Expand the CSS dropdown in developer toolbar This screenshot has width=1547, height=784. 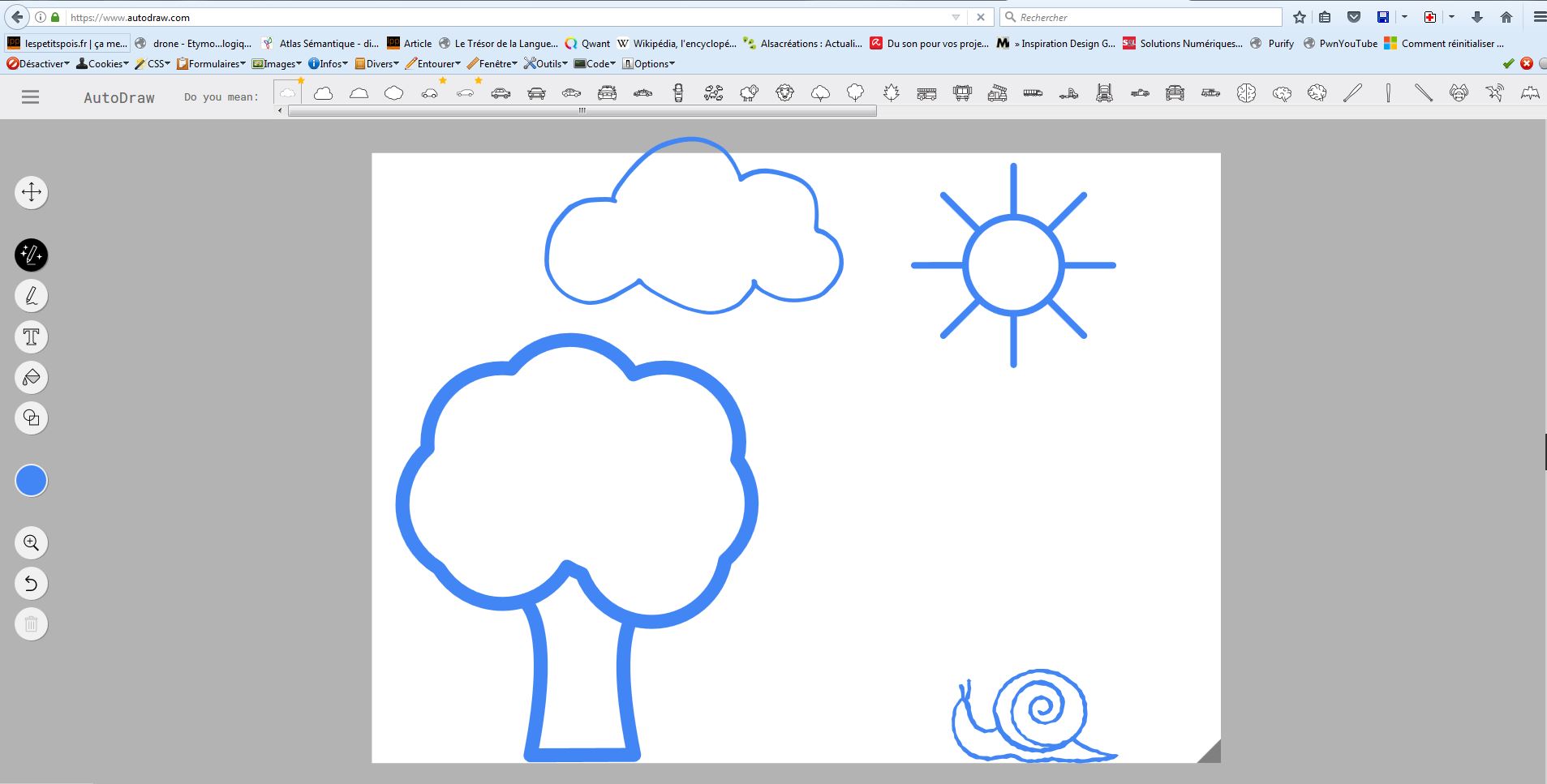tap(153, 64)
